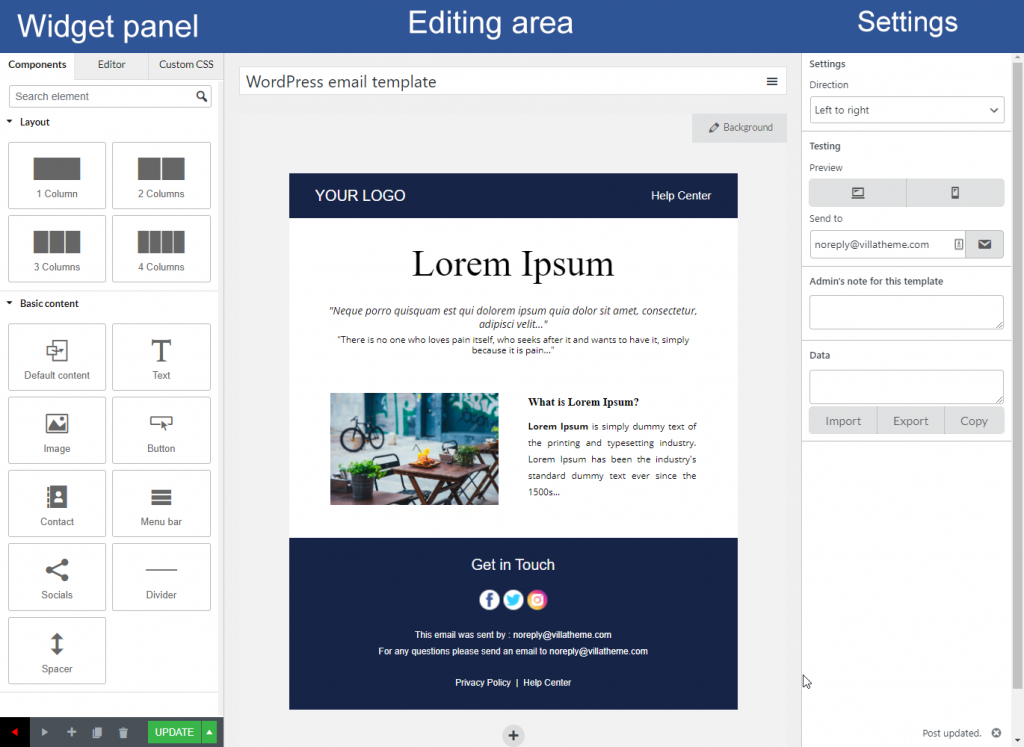The width and height of the screenshot is (1024, 747).
Task: Select the Menu bar component
Action: (x=161, y=503)
